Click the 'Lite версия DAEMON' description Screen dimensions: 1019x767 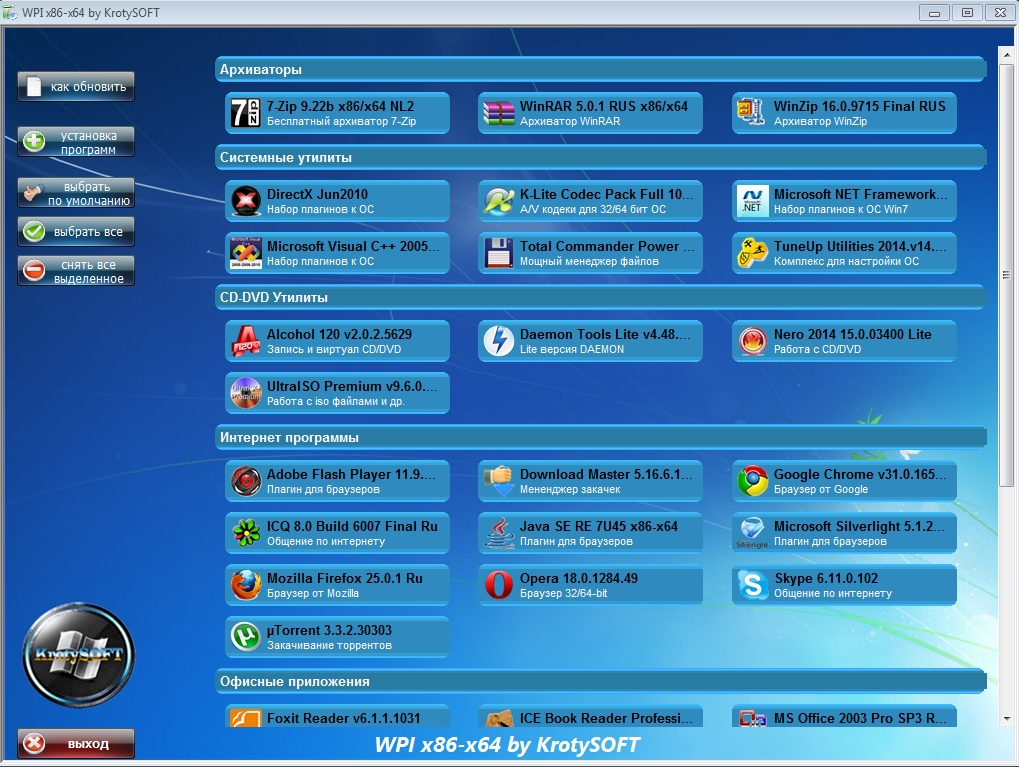point(572,349)
